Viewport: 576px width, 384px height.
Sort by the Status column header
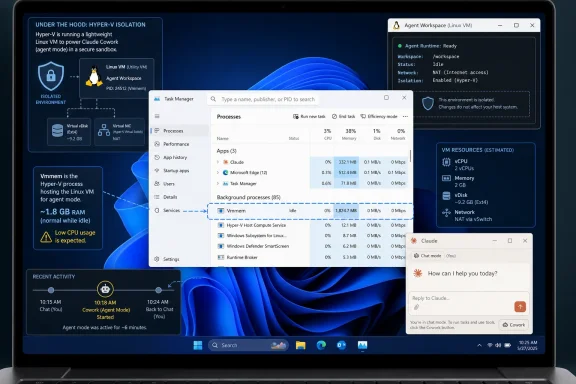coord(294,139)
